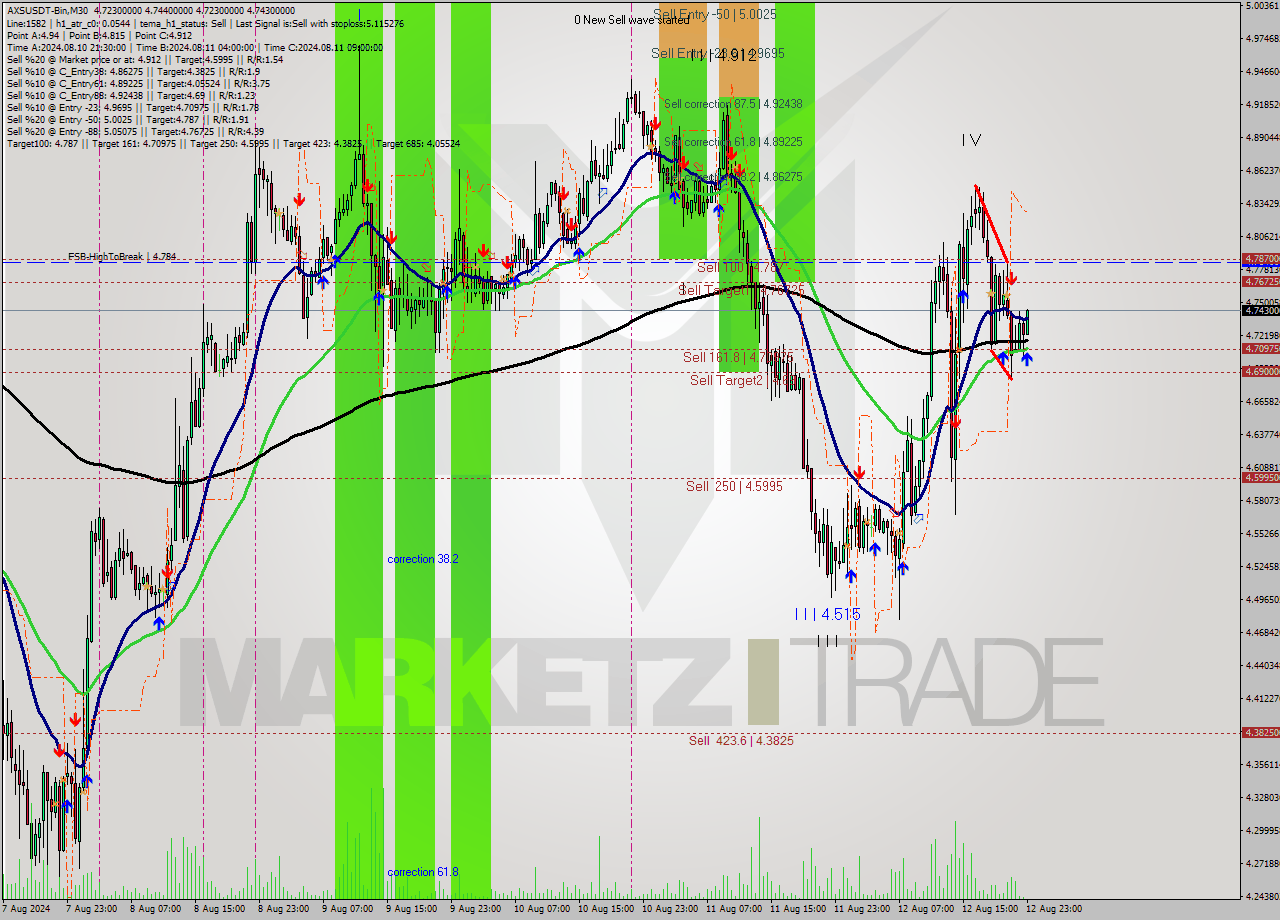The image size is (1280, 920).
Task: Click the 4.70975 red price tag
Action: point(1260,348)
